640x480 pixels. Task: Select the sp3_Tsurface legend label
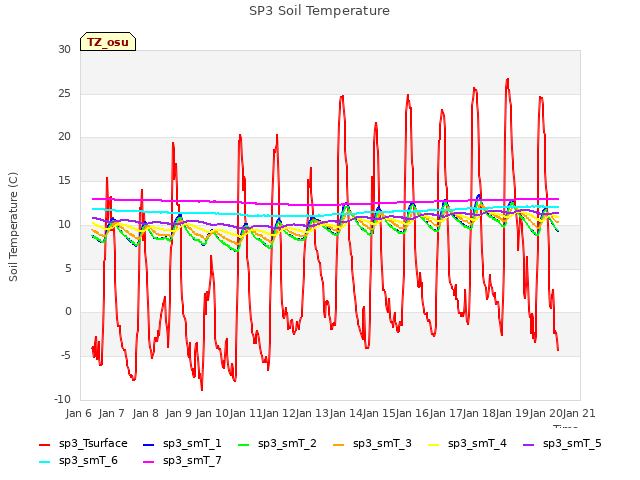[93, 444]
